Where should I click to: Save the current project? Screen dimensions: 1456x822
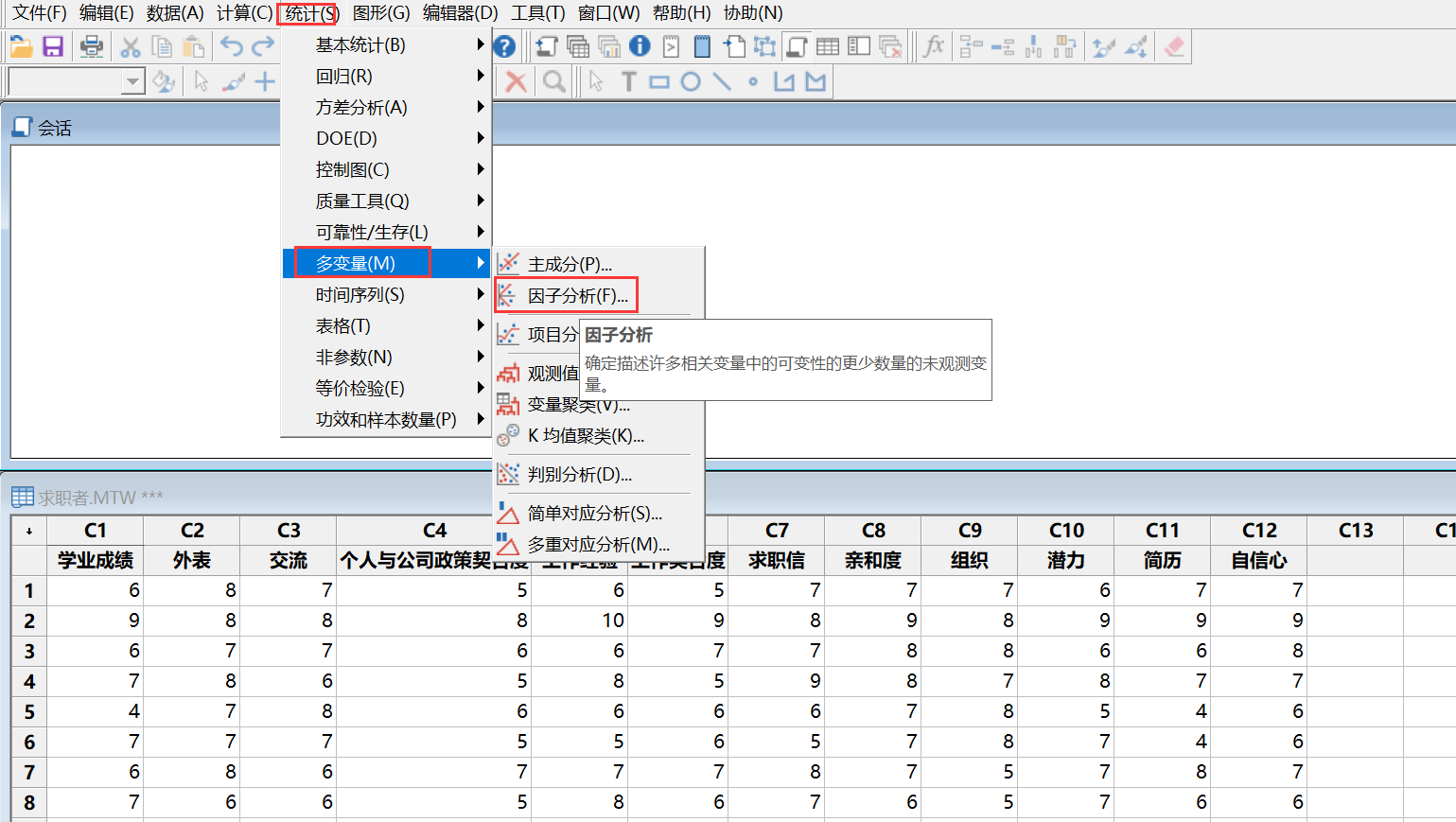point(52,45)
